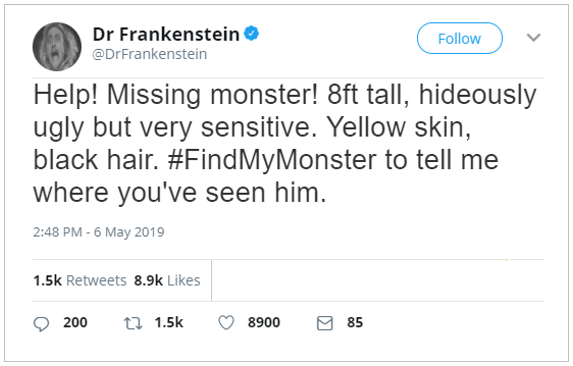Click the retweet arrows icon

tap(133, 323)
